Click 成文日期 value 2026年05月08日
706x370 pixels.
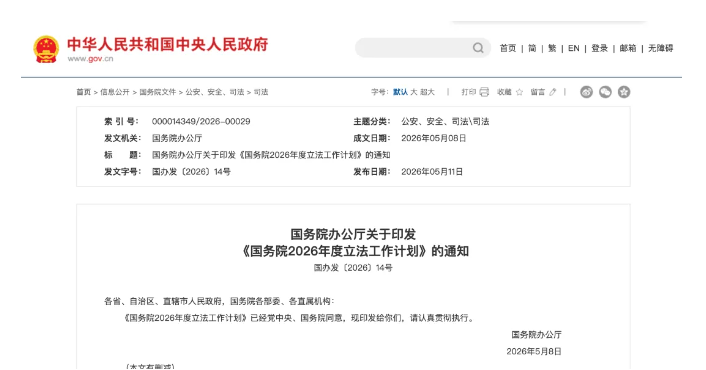(x=434, y=138)
